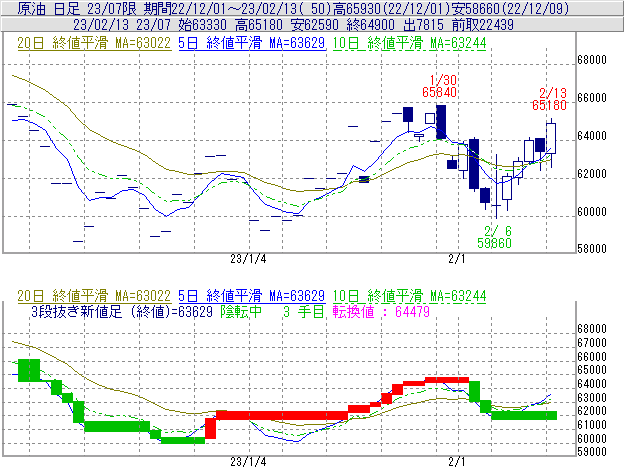This screenshot has width=624, height=475.
Task: Click the 58000 price axis label
Action: (x=595, y=249)
